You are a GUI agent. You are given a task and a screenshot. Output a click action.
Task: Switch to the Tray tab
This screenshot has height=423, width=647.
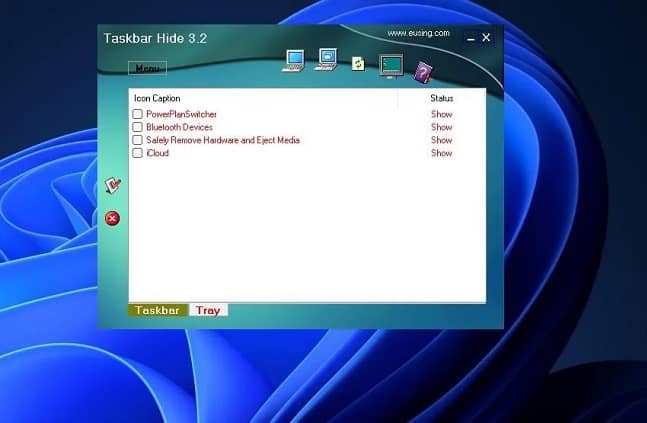tap(208, 310)
